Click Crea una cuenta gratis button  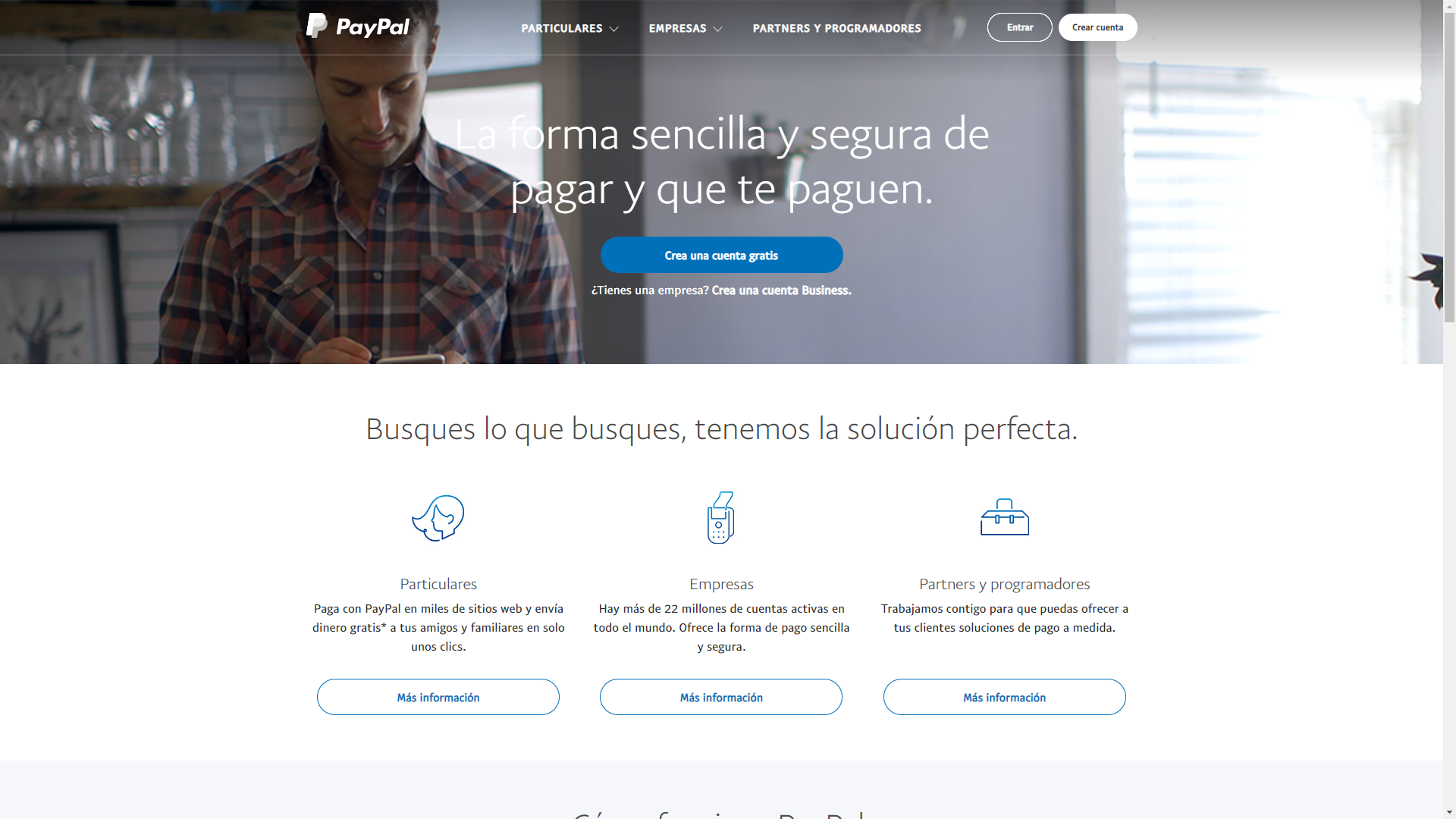pyautogui.click(x=721, y=255)
